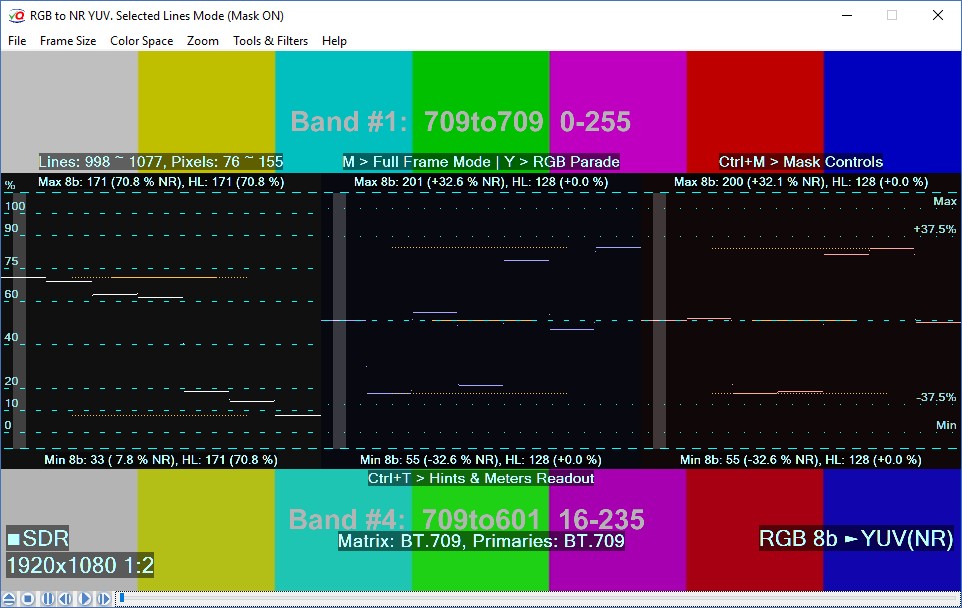
Task: Click 'M > Full Frame Mode' hint text
Action: click(x=415, y=162)
